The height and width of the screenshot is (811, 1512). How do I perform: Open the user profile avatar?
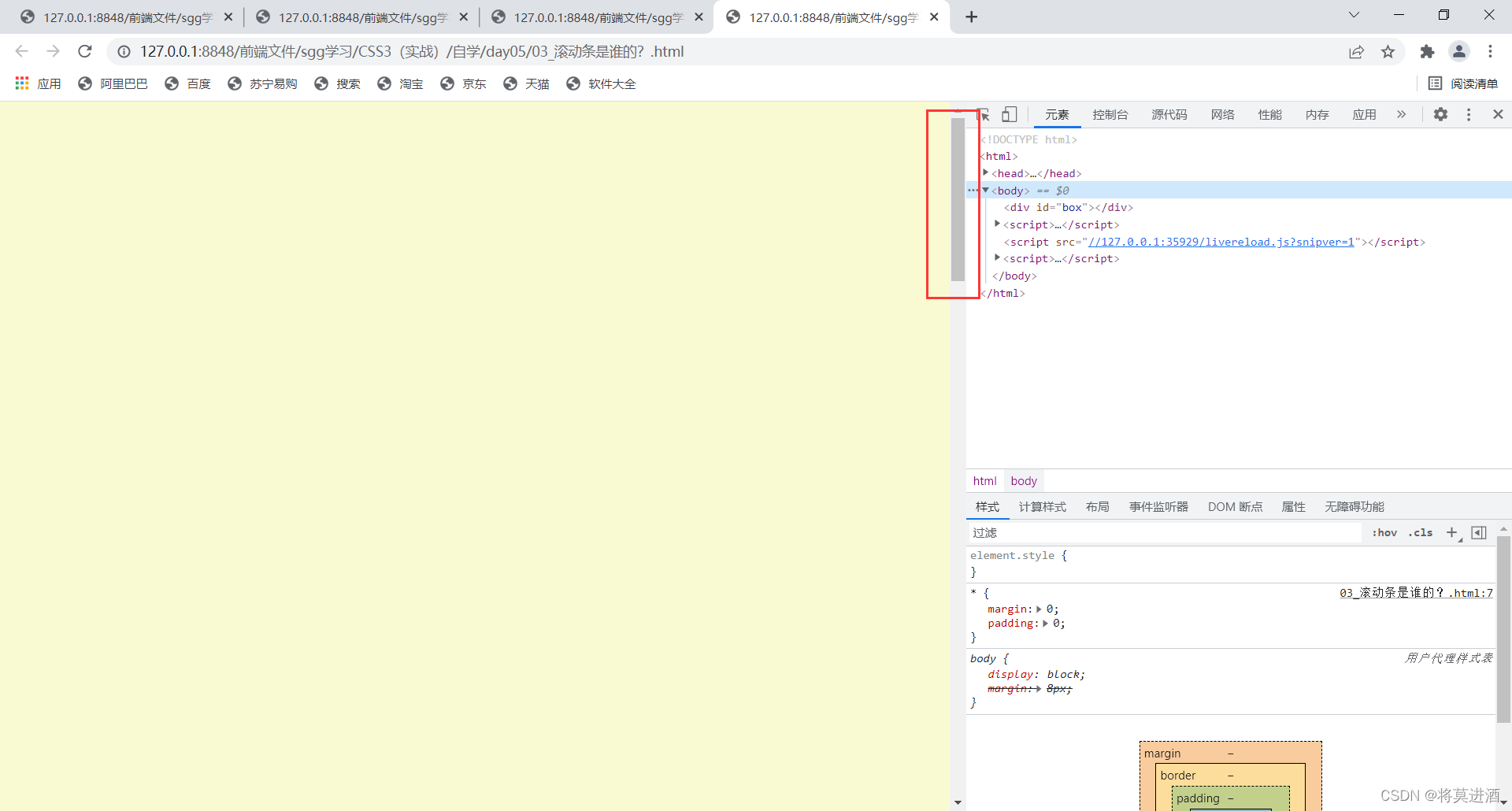tap(1459, 51)
